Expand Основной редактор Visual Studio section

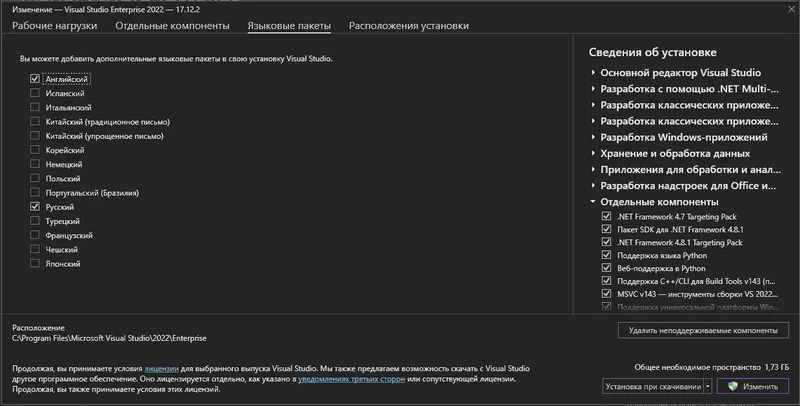593,73
